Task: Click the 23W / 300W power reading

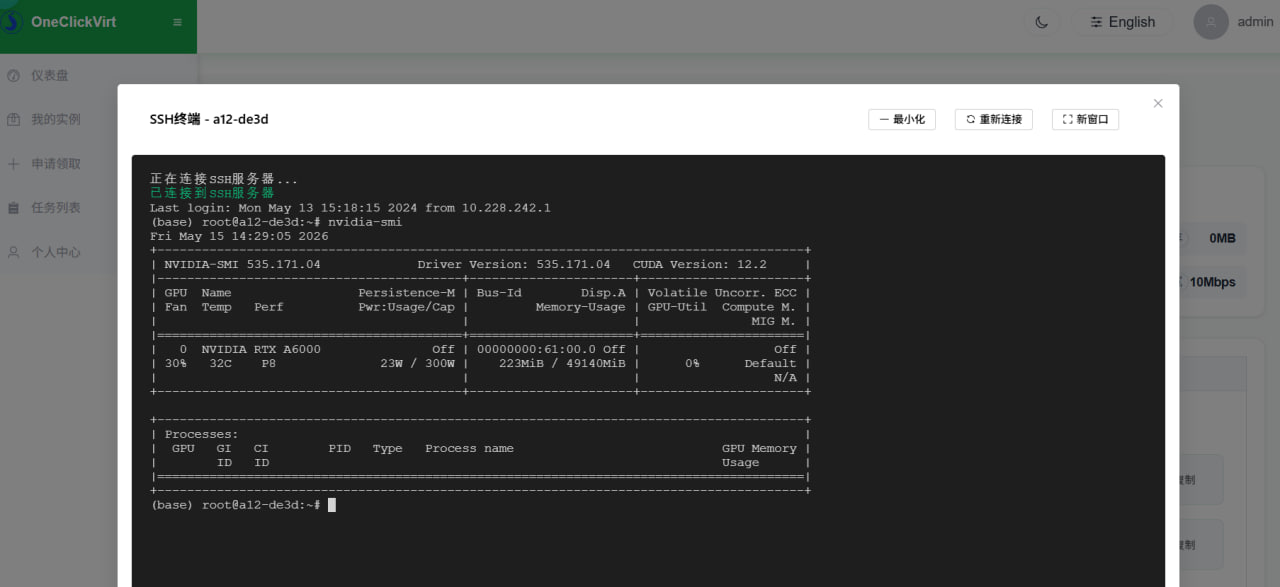Action: click(x=417, y=363)
